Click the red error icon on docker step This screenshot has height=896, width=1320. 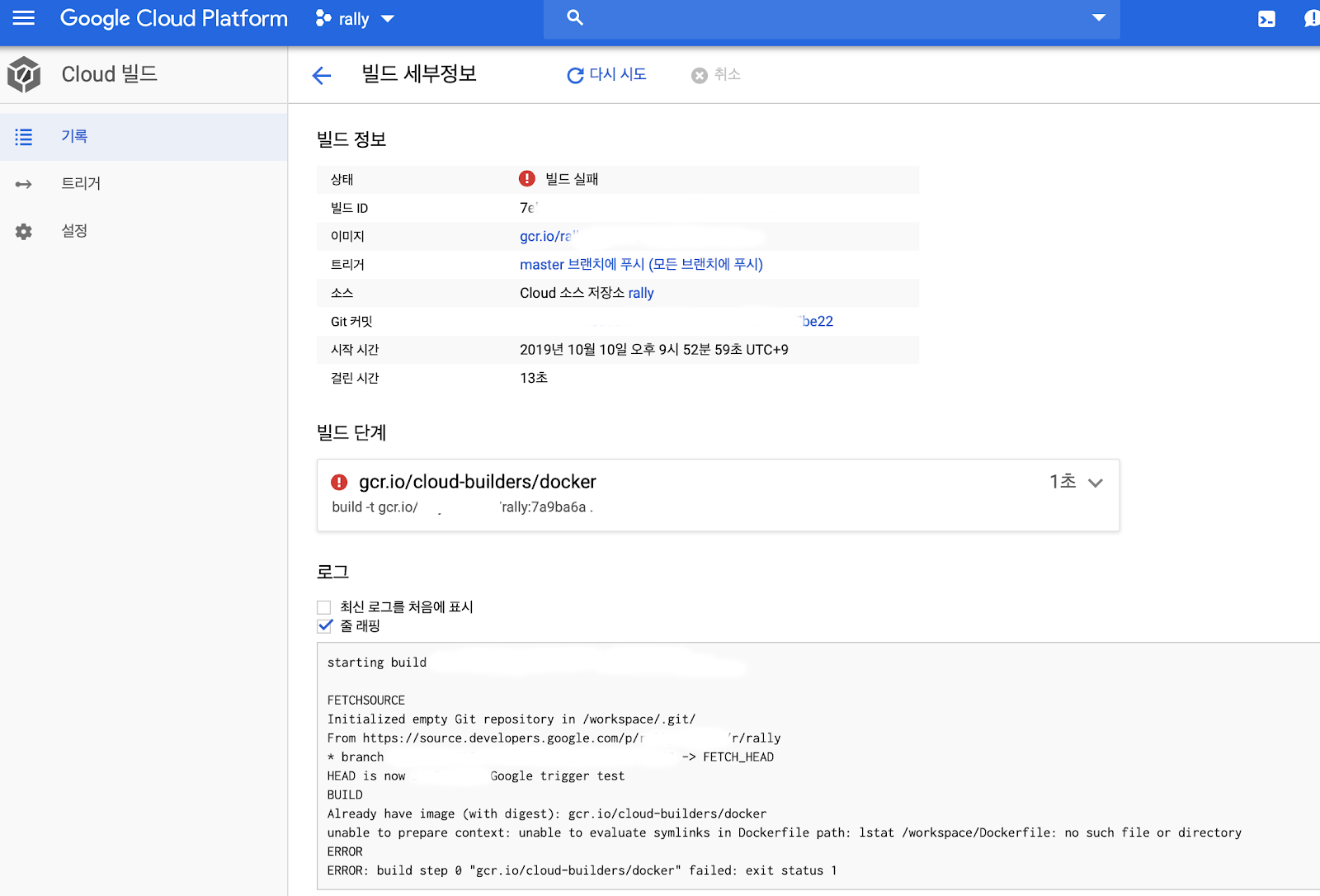pos(339,482)
